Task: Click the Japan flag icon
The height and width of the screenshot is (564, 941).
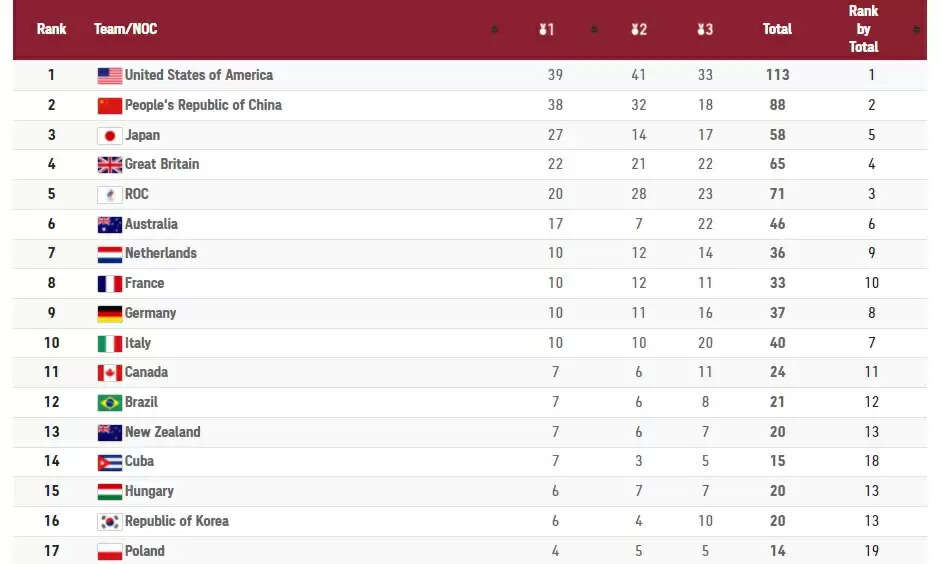Action: coord(109,135)
